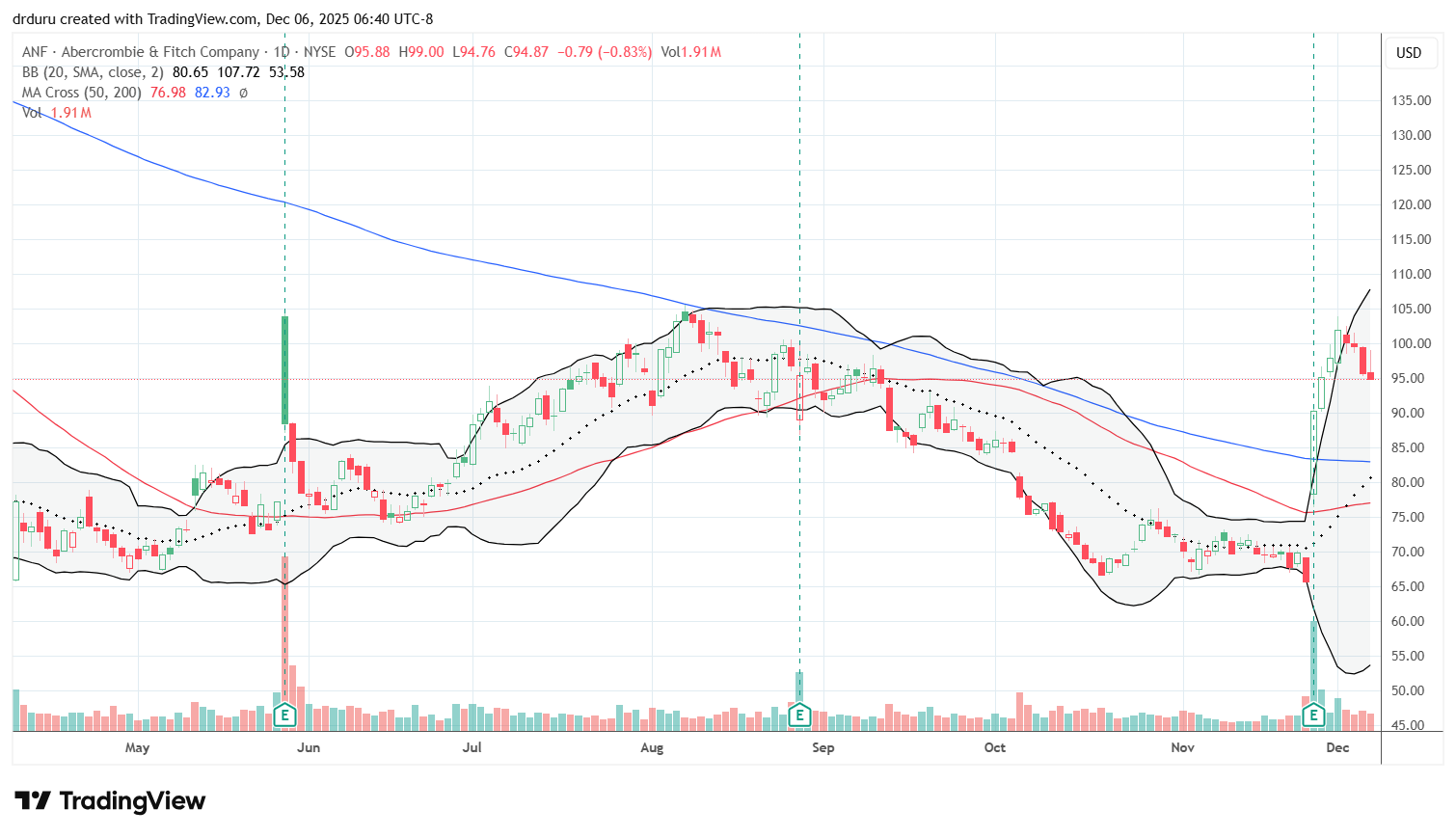
Task: Open the USD currency selector
Action: pos(1409,53)
